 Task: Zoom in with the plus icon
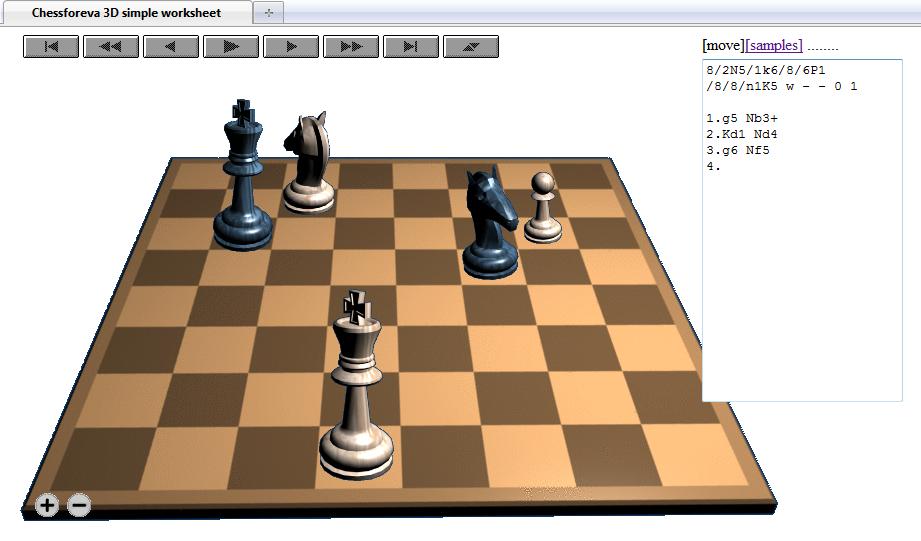[x=47, y=505]
